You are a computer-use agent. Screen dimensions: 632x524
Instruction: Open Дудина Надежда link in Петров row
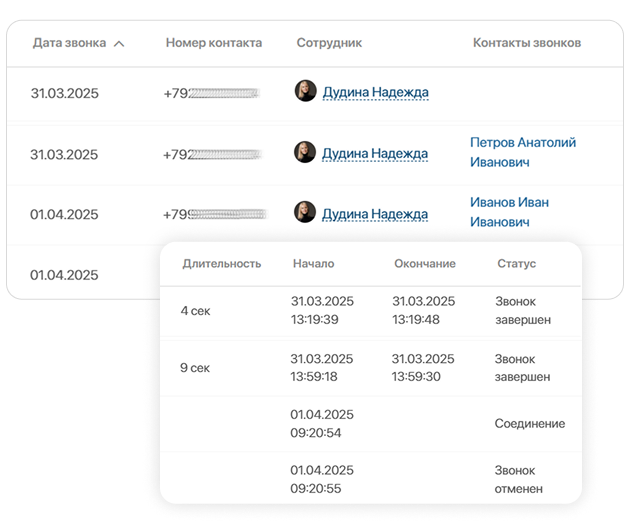coord(375,153)
